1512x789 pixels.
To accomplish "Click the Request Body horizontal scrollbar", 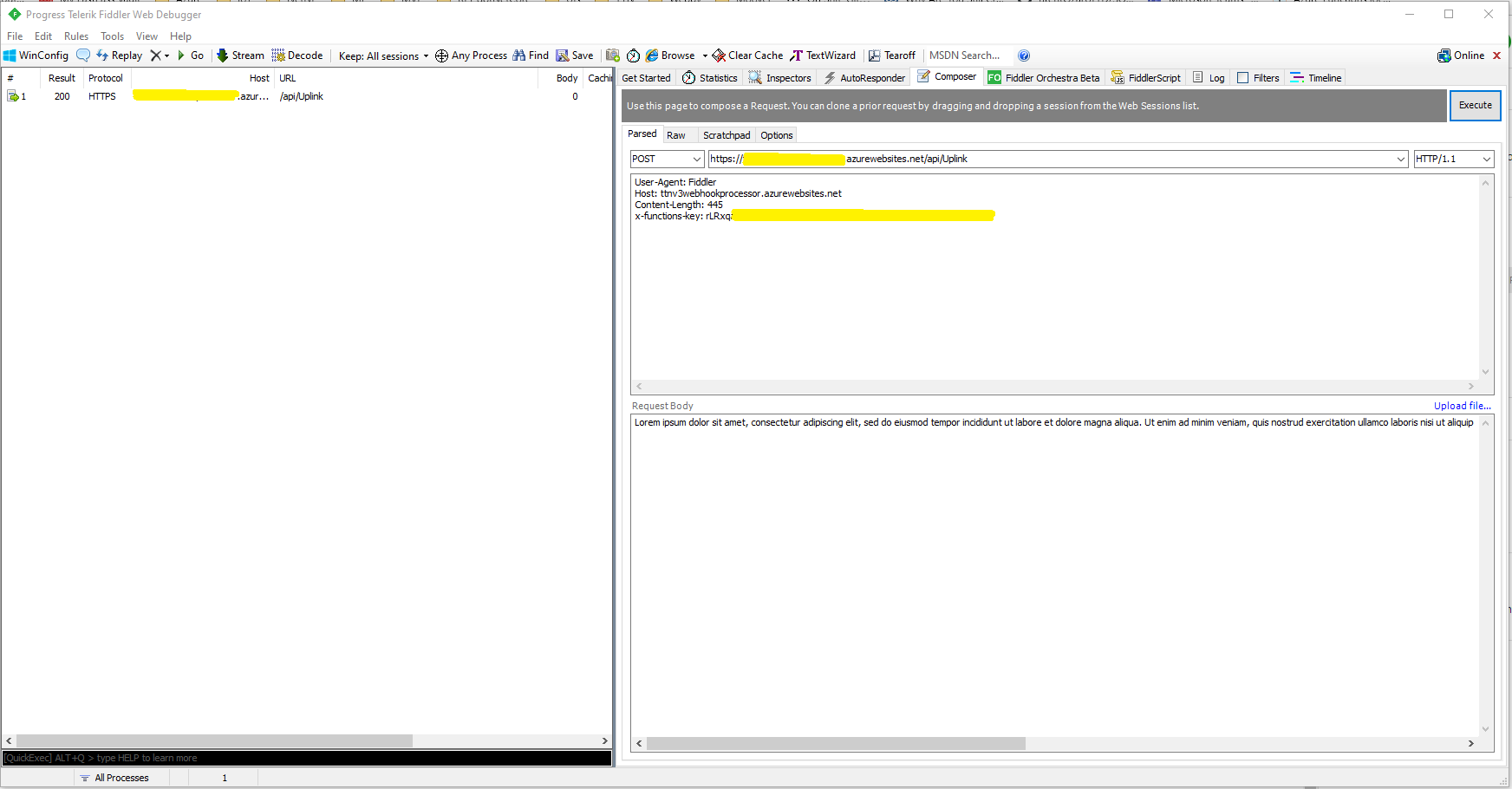I will [836, 744].
